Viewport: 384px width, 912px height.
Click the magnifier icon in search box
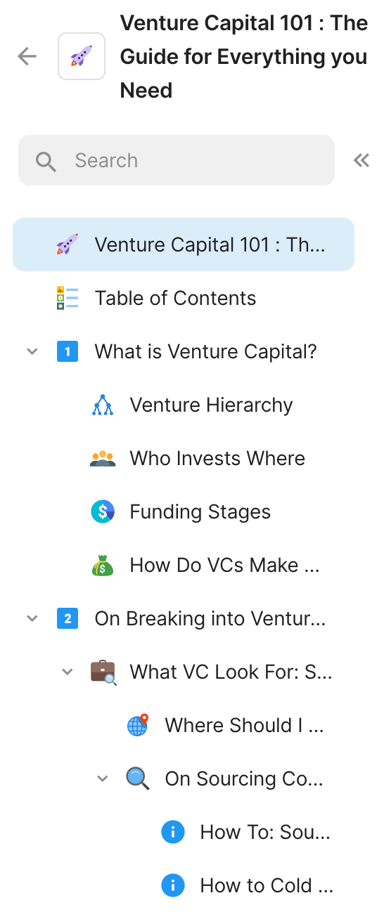[45, 161]
